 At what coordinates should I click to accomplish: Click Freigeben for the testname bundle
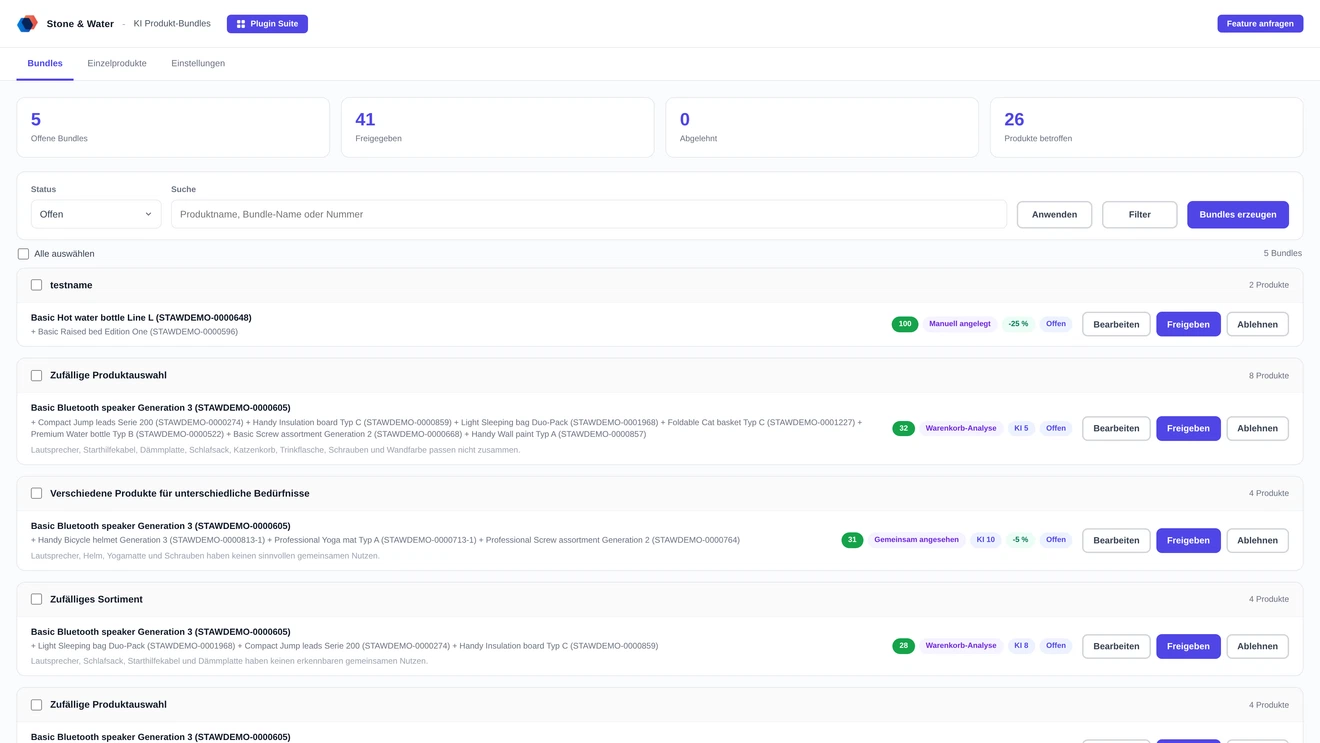point(1188,324)
